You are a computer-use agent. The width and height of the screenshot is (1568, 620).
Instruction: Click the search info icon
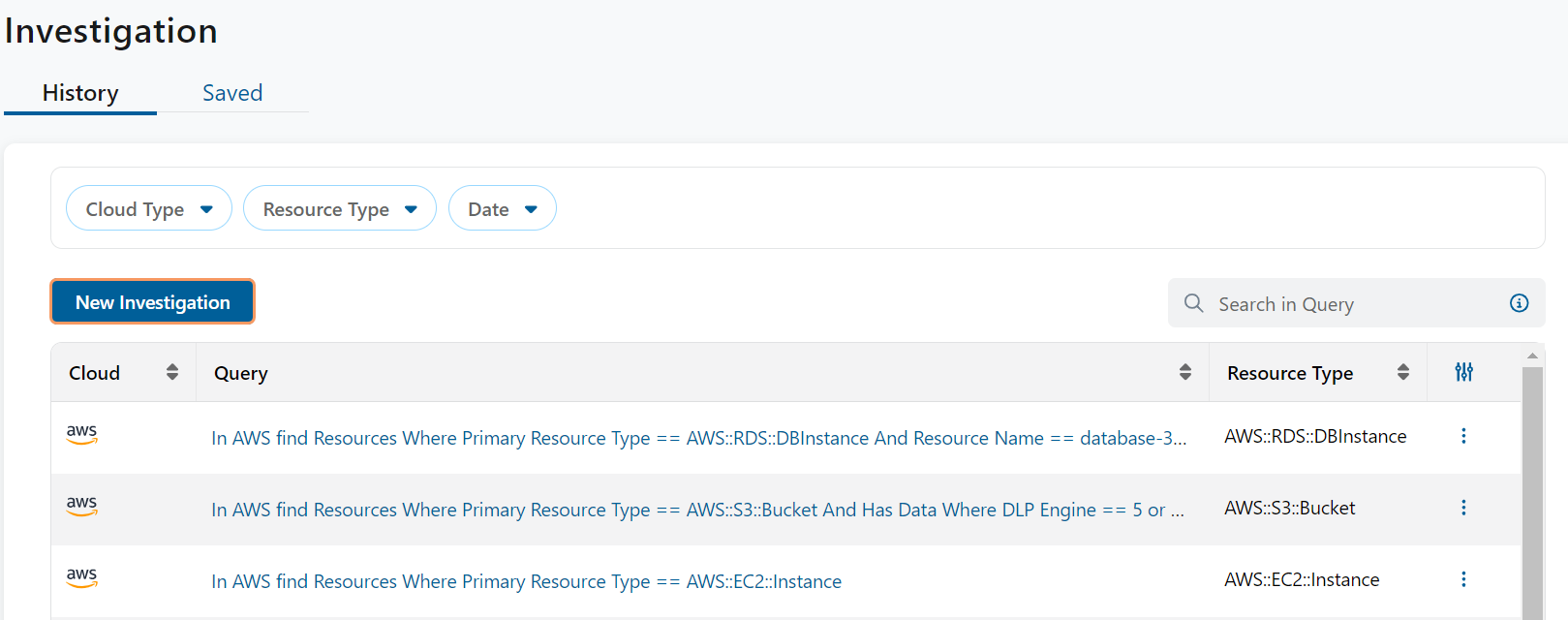1519,303
